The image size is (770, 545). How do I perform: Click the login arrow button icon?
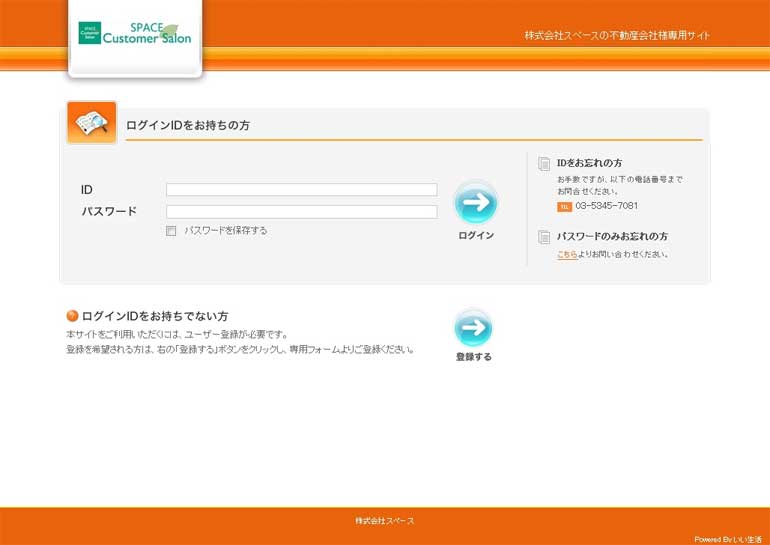coord(476,202)
